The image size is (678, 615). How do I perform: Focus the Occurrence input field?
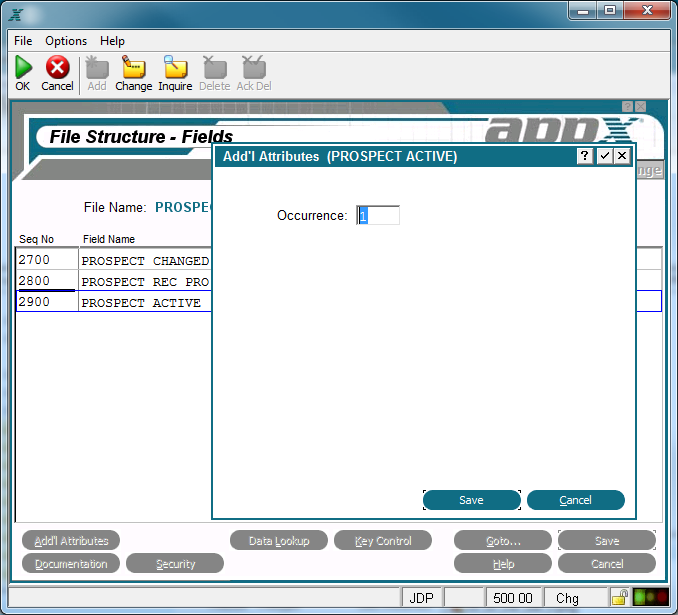coord(378,215)
